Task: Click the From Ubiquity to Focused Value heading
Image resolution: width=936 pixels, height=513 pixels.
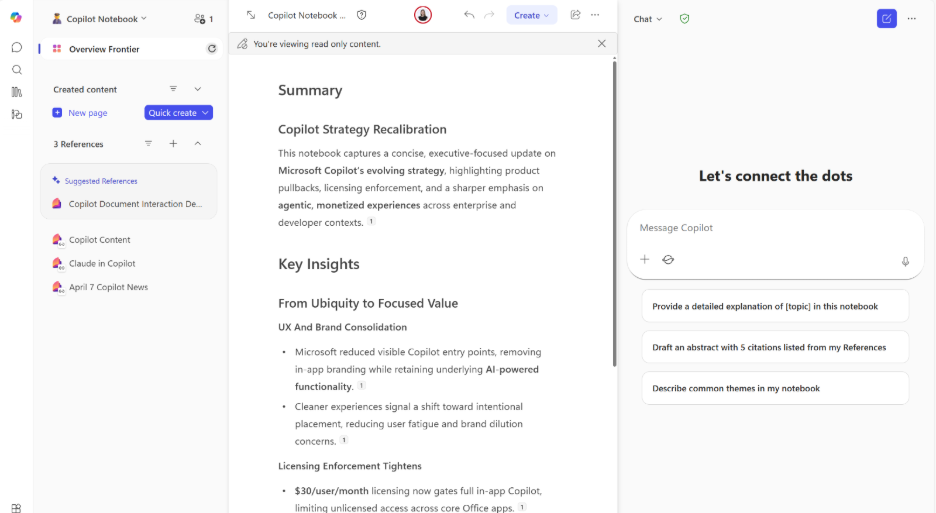Action: [368, 303]
